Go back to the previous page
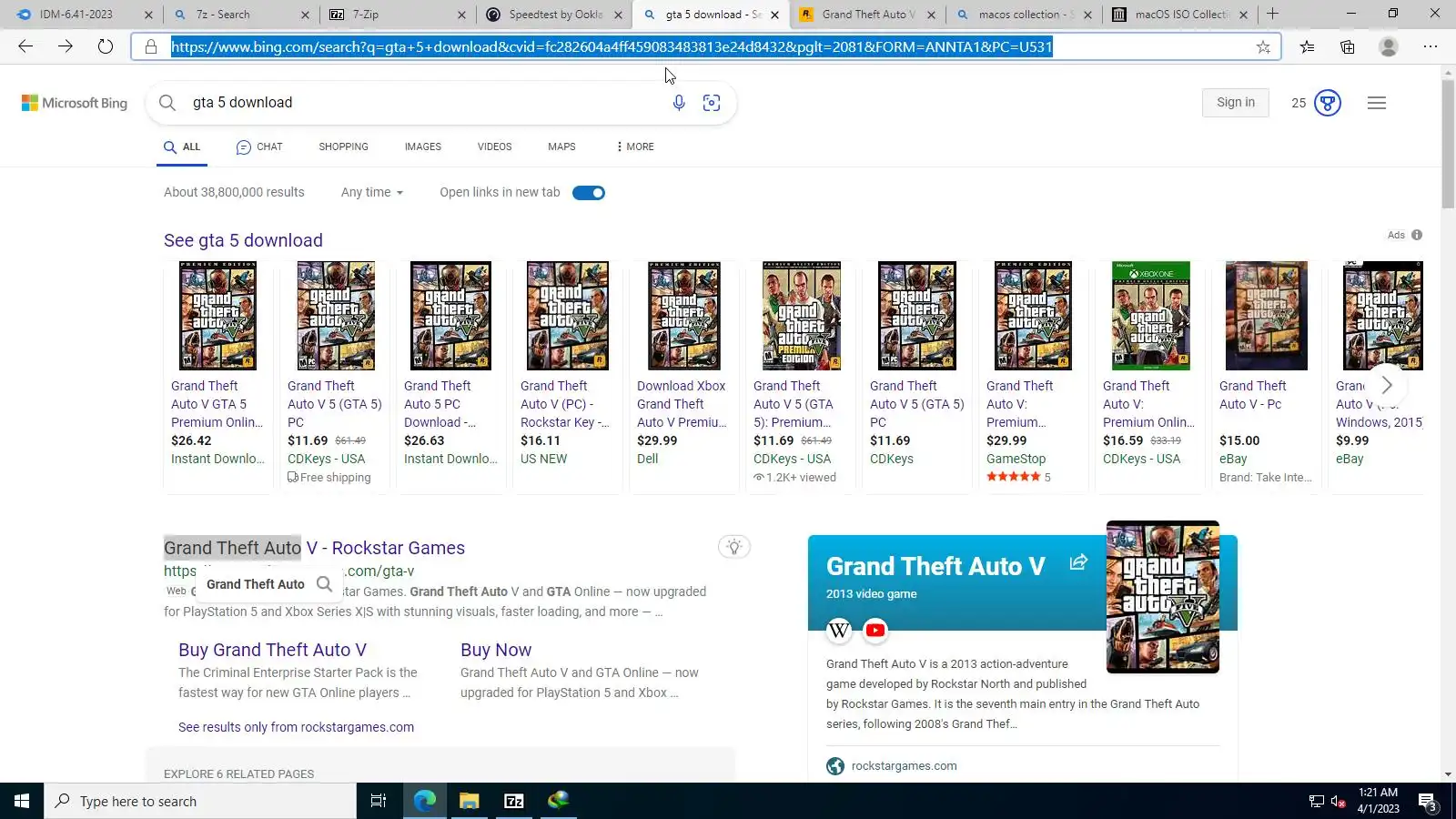The width and height of the screenshot is (1456, 819). (25, 46)
